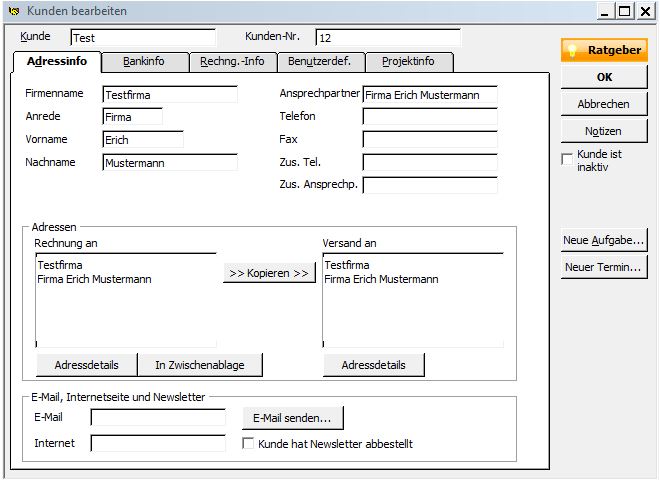Maximize the Kunden bearbeiten window
This screenshot has height=481, width=660.
tap(625, 11)
